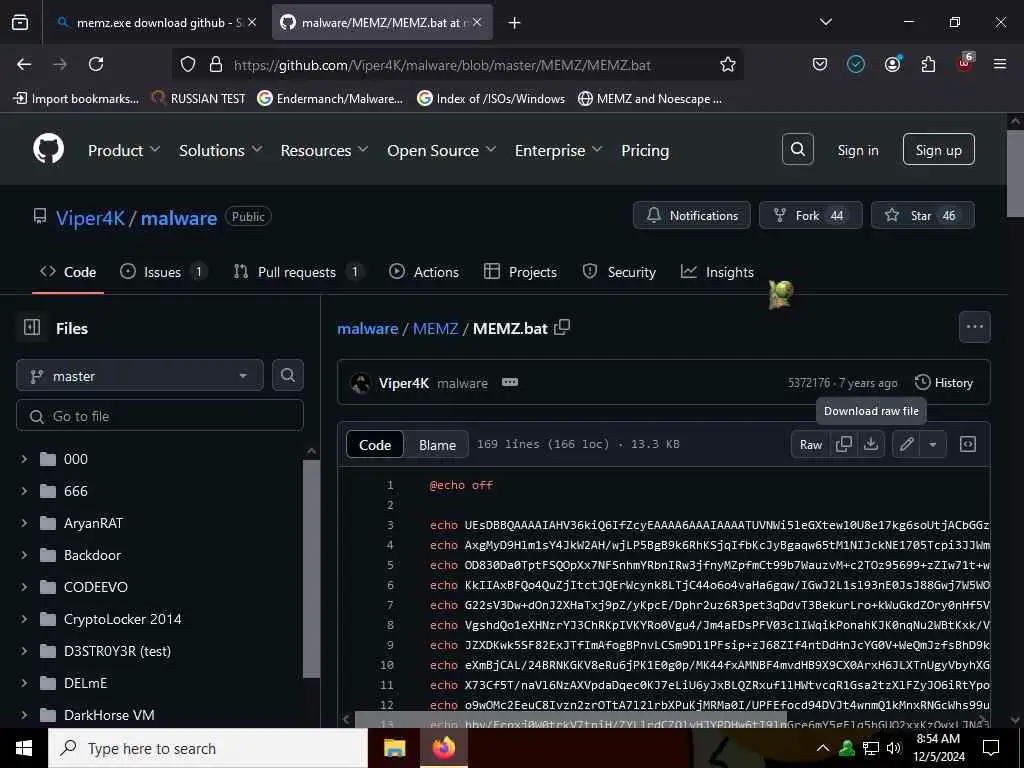Image resolution: width=1024 pixels, height=768 pixels.
Task: Open File Explorer from taskbar
Action: (x=394, y=748)
